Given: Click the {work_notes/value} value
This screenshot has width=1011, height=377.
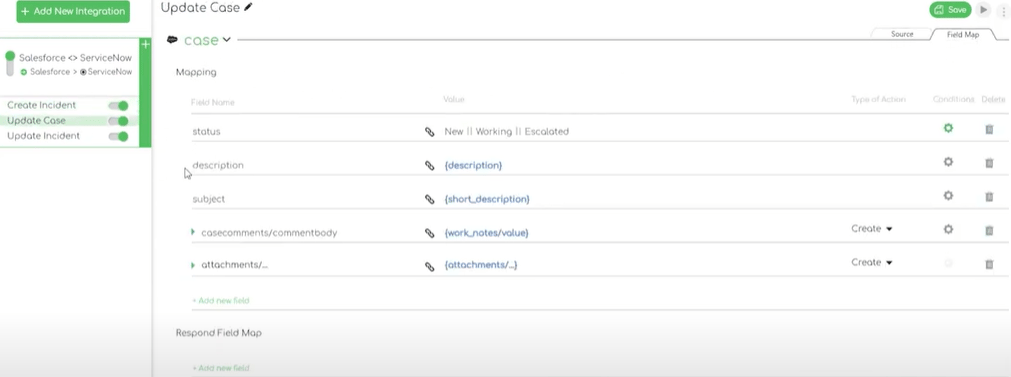Looking at the screenshot, I should (486, 233).
